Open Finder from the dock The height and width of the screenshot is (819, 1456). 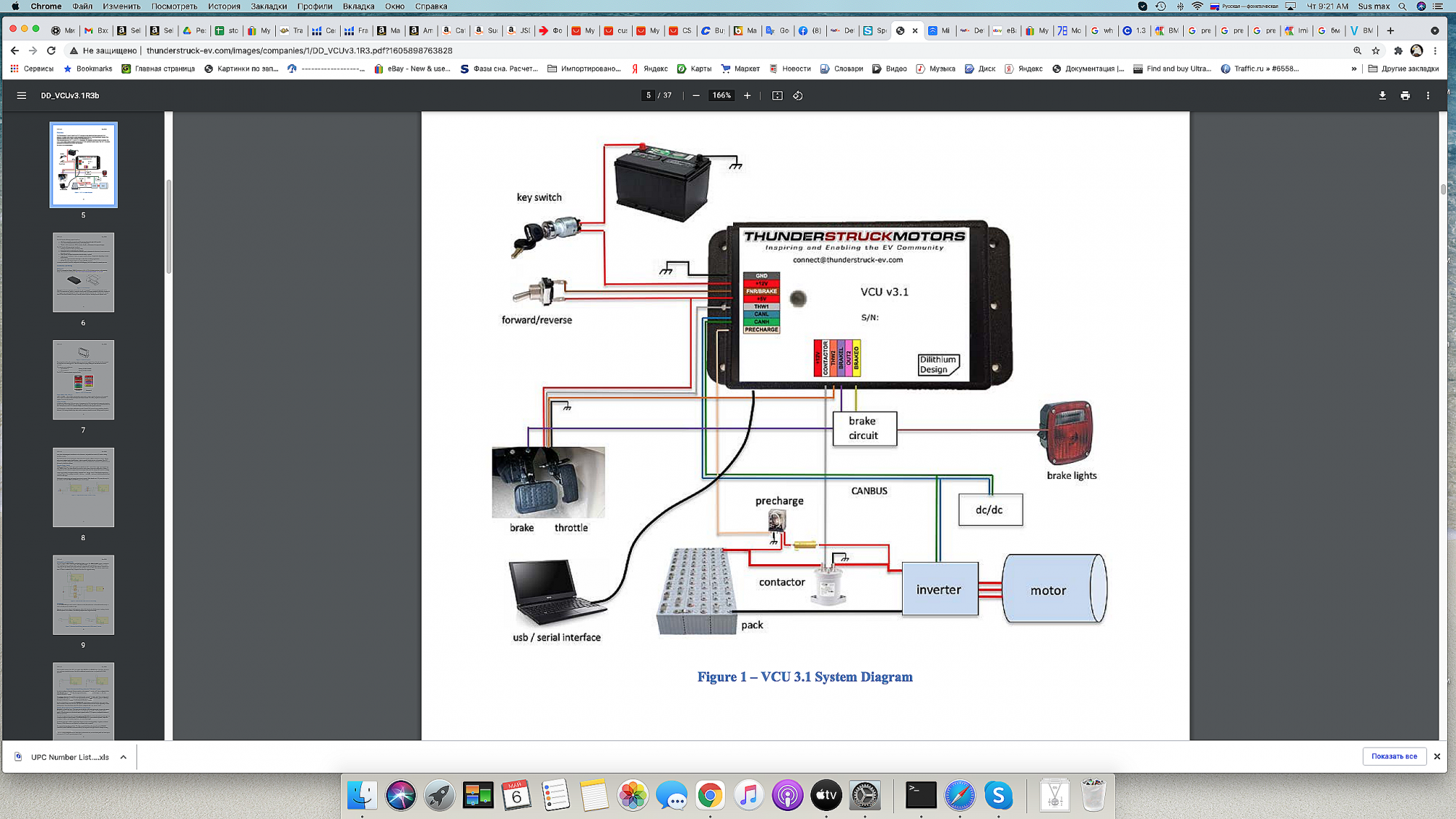point(362,795)
